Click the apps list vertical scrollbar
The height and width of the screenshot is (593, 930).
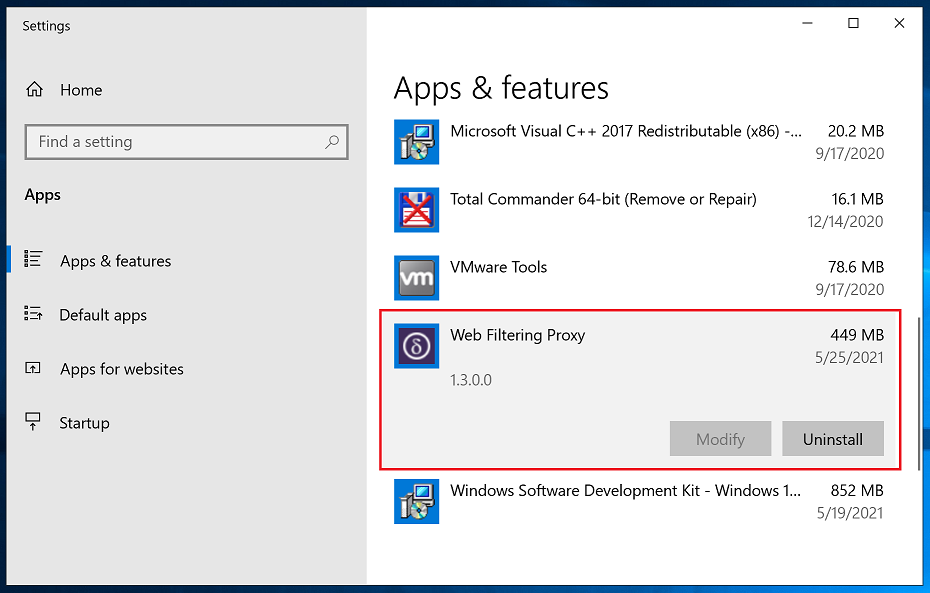pyautogui.click(x=919, y=394)
